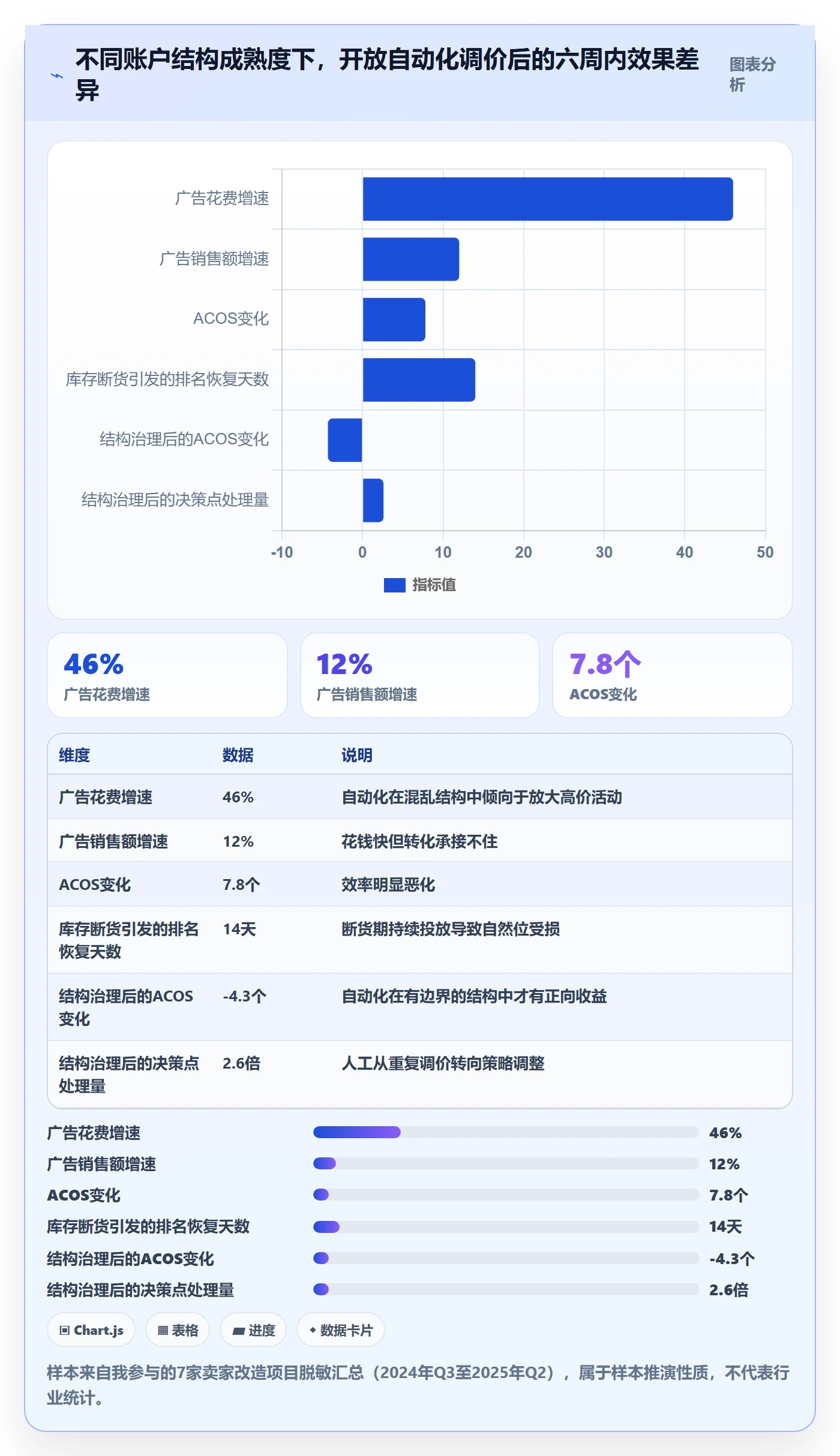
Task: Click the 广告花费增速 progress bar
Action: [x=506, y=1132]
